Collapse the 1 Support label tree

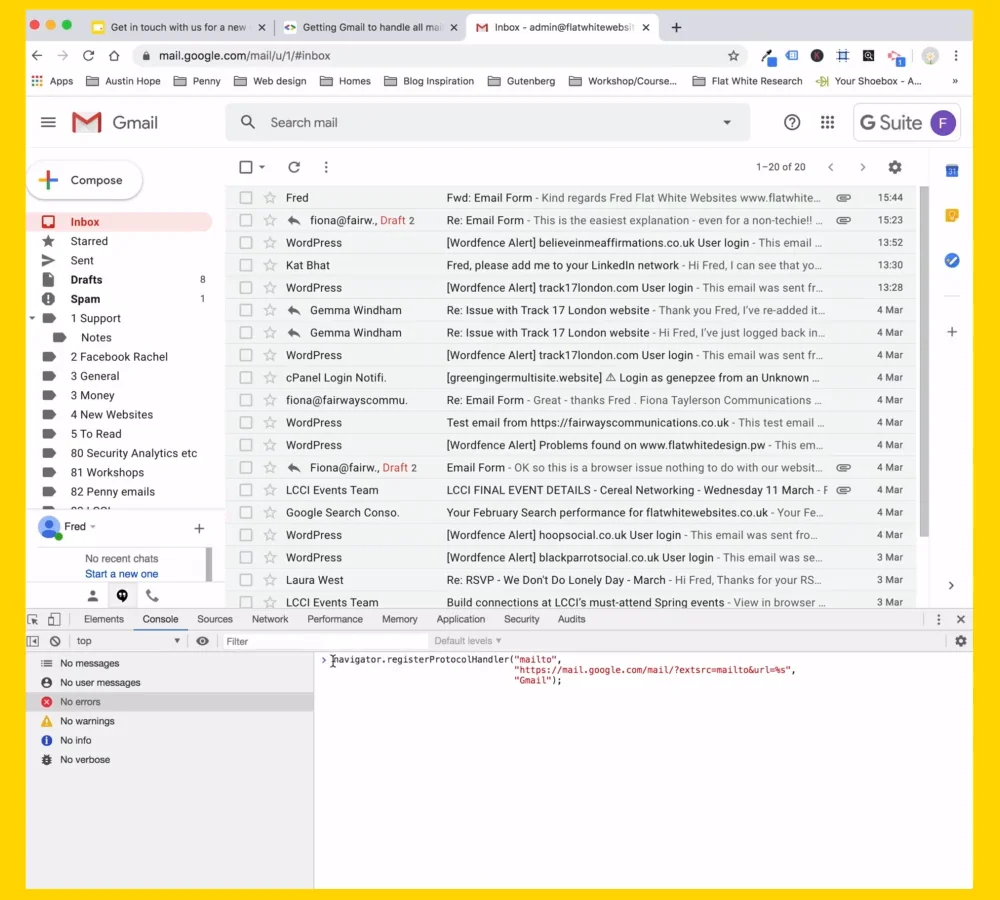(33, 318)
